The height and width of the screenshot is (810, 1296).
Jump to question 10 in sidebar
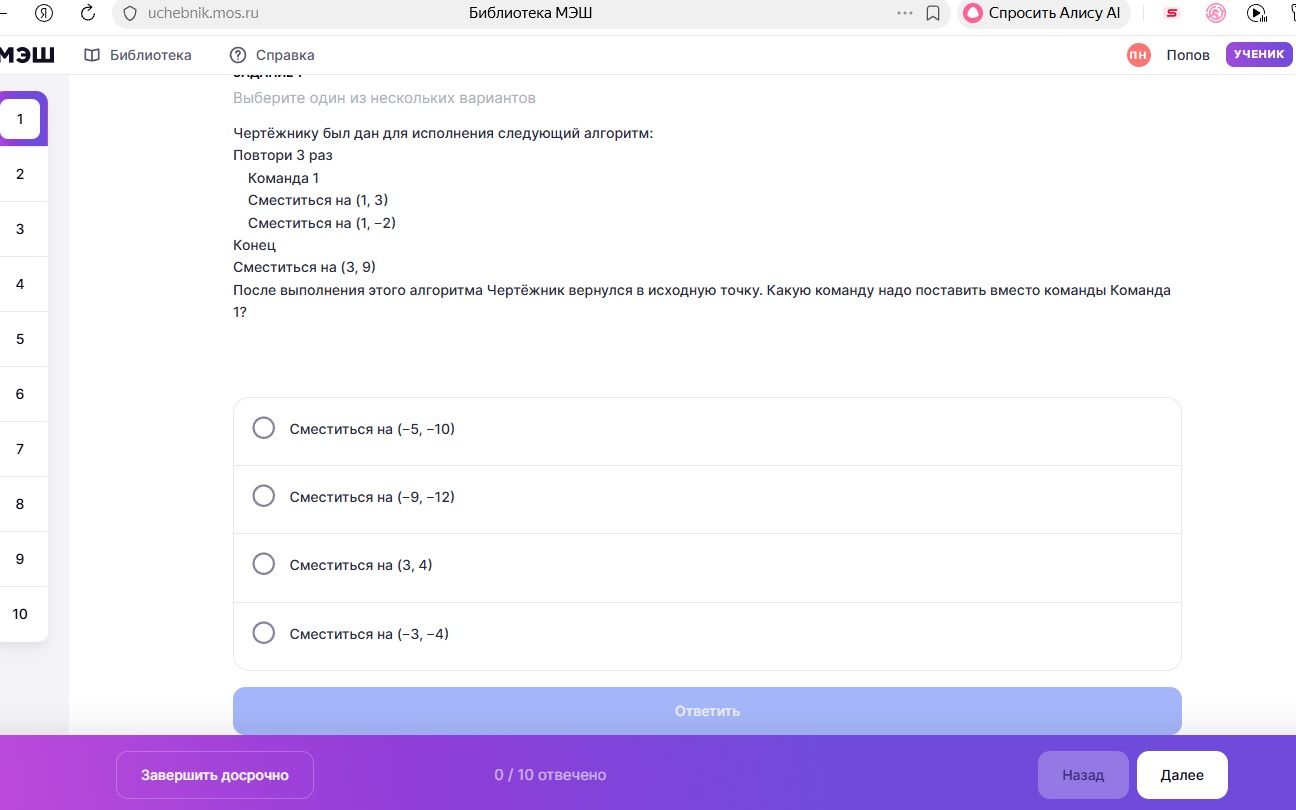[20, 614]
